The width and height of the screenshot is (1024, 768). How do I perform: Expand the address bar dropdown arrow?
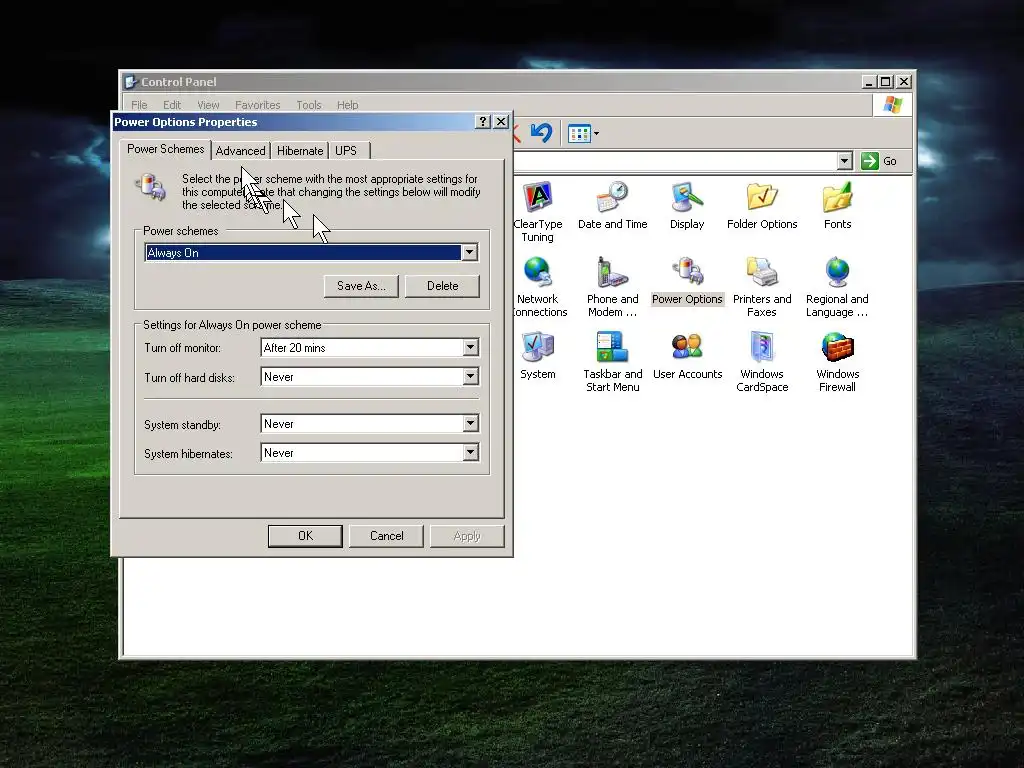coord(844,161)
